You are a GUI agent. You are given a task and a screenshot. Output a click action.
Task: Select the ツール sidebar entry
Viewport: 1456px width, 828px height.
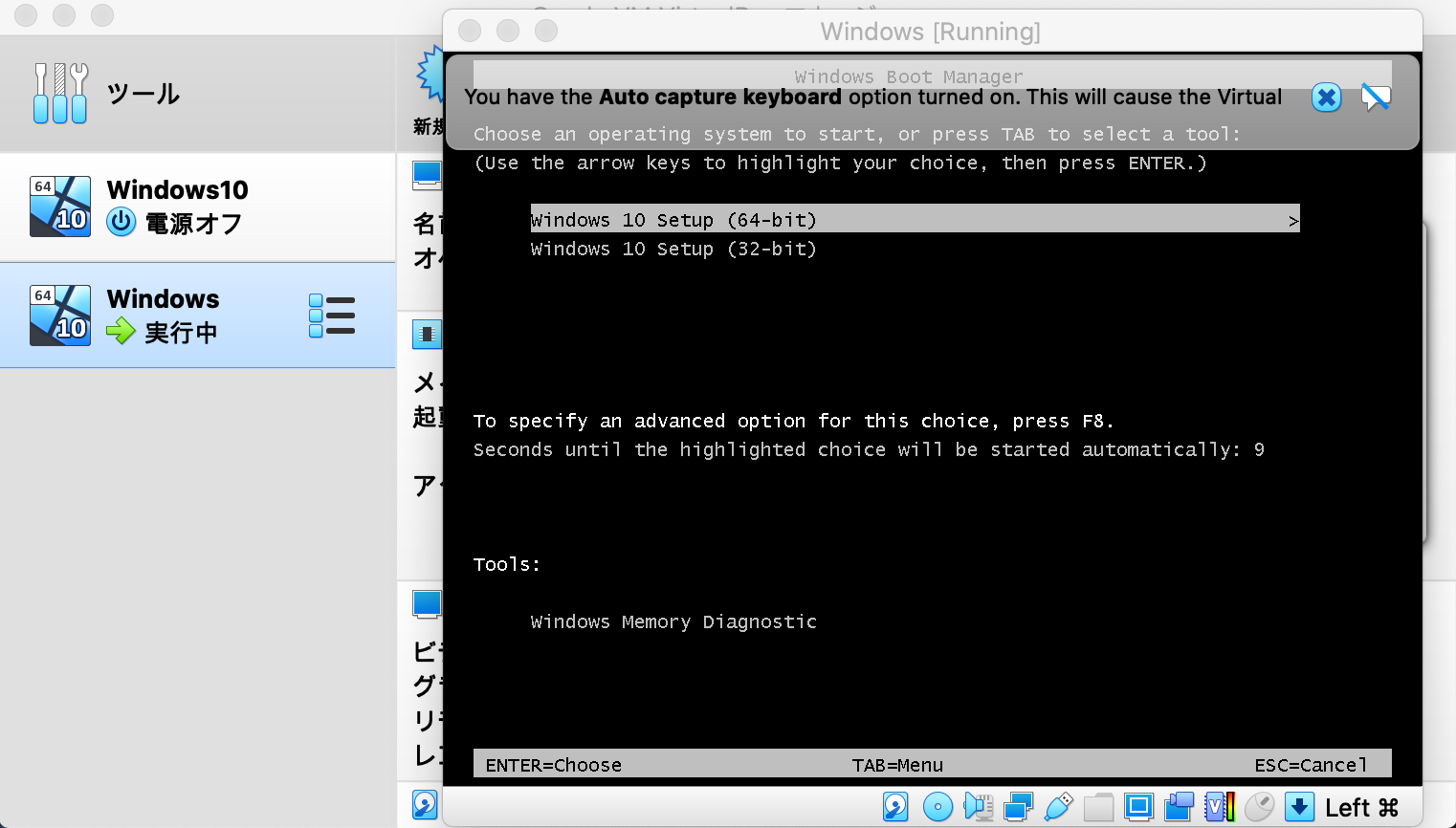(143, 93)
